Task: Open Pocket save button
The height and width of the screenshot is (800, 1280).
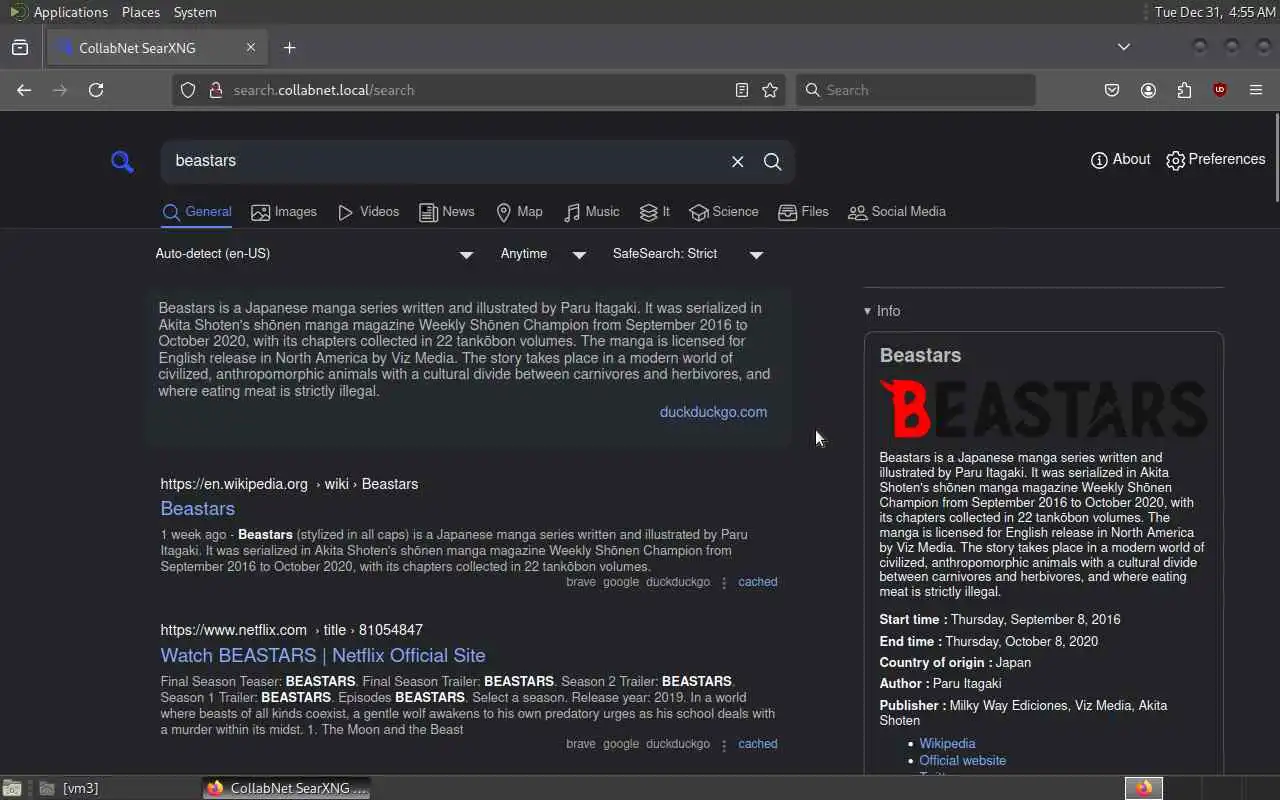Action: click(1112, 90)
